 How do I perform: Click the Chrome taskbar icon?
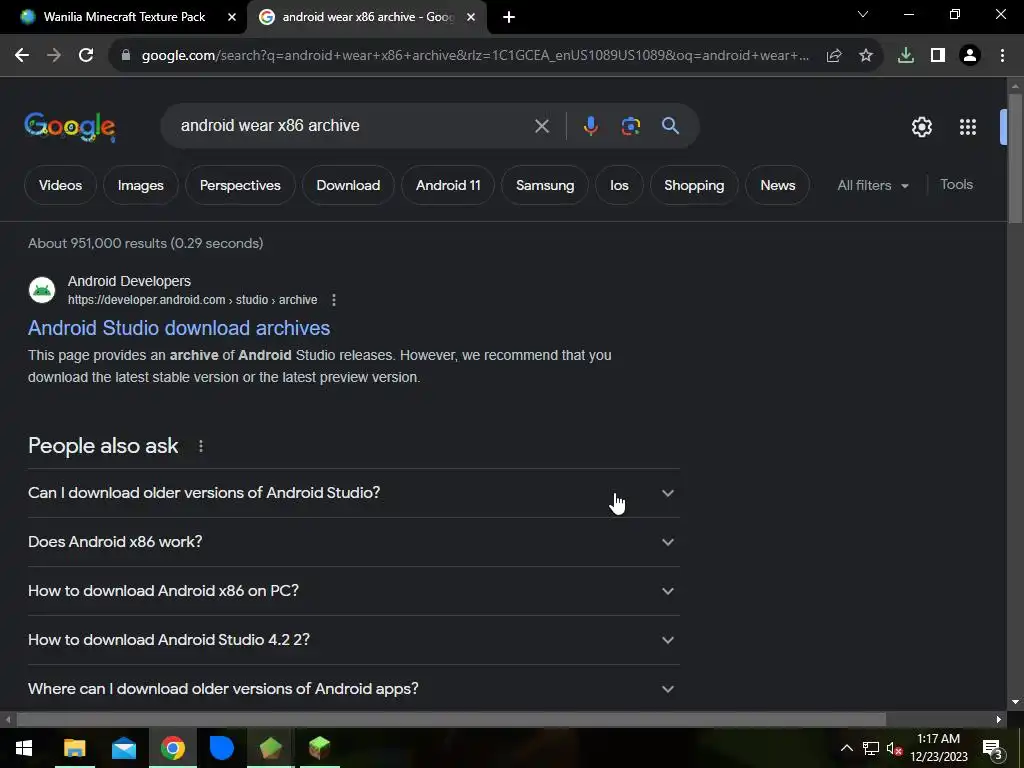(x=172, y=748)
